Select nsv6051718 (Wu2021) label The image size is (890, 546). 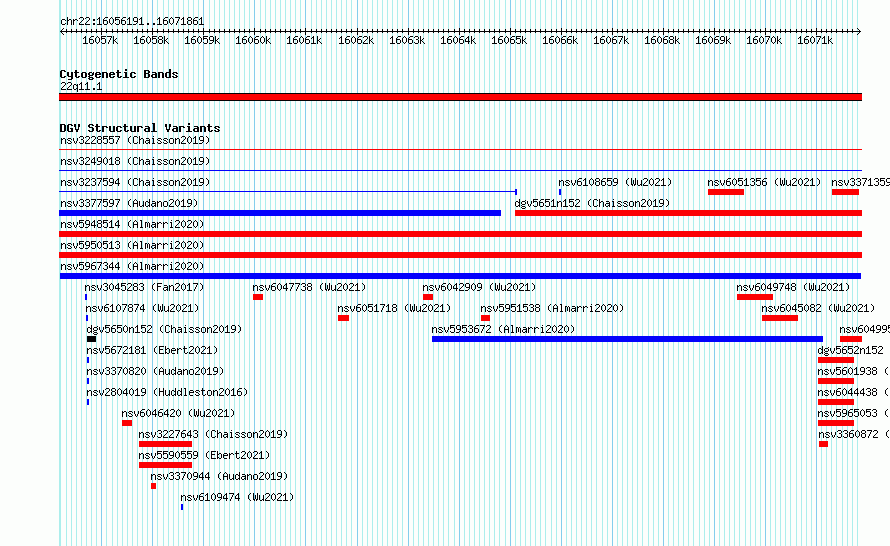click(394, 308)
